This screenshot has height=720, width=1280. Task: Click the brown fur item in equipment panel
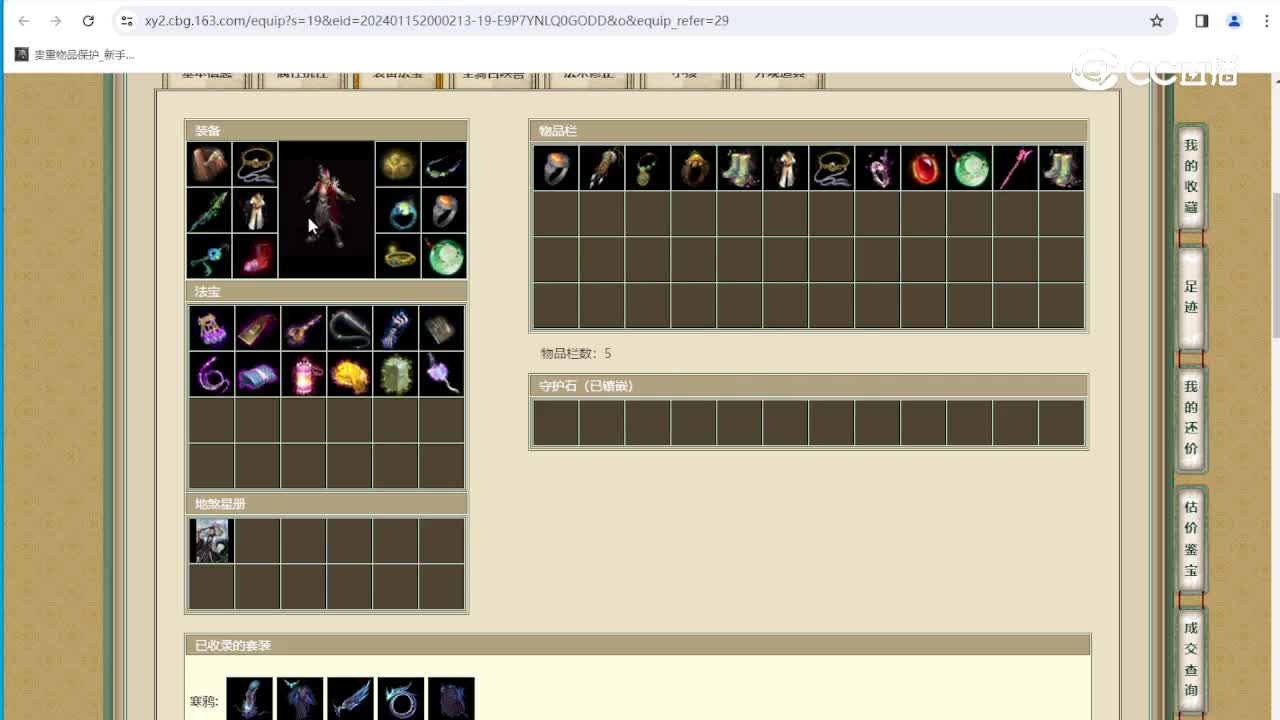[210, 164]
